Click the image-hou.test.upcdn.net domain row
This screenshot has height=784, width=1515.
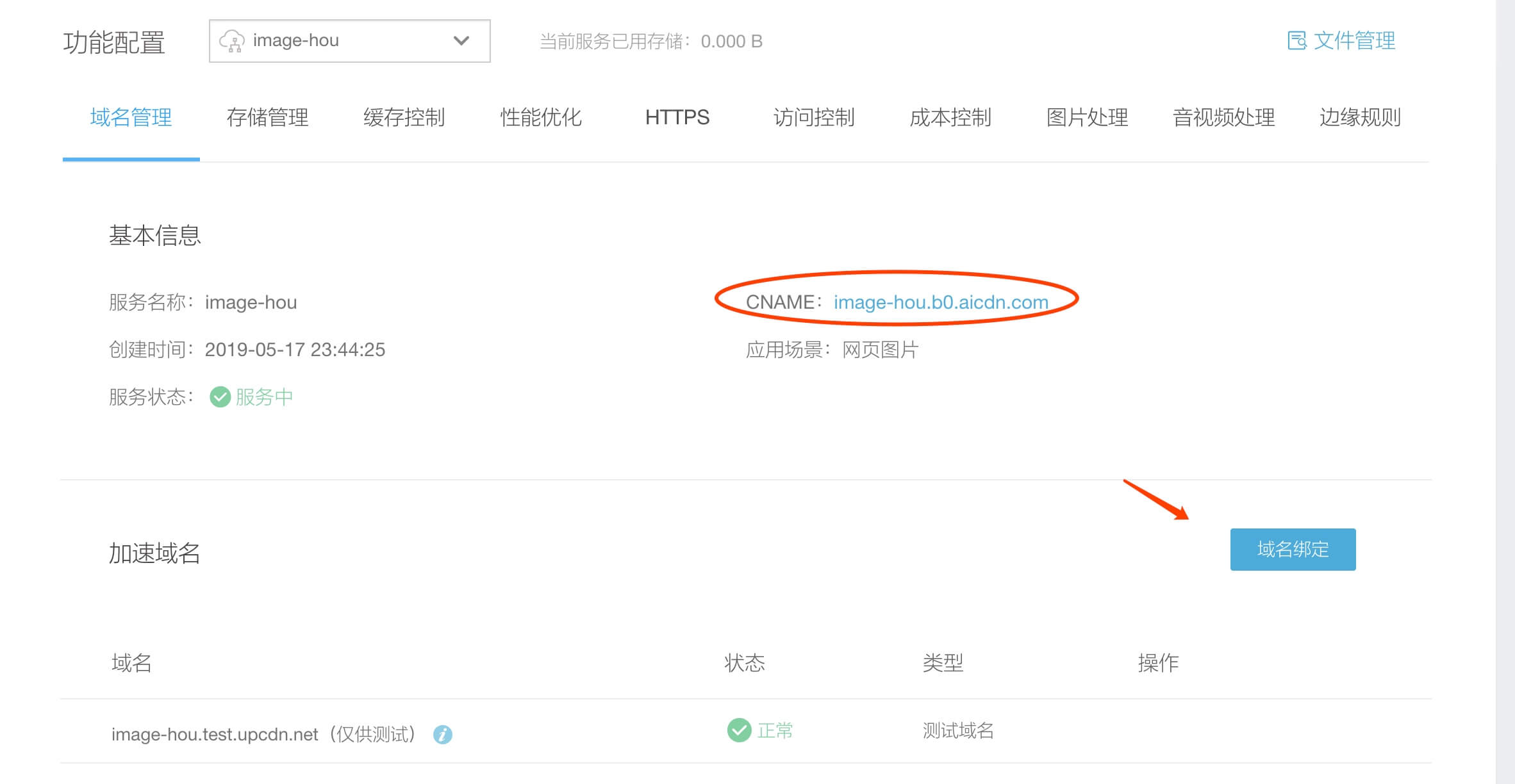click(x=215, y=734)
